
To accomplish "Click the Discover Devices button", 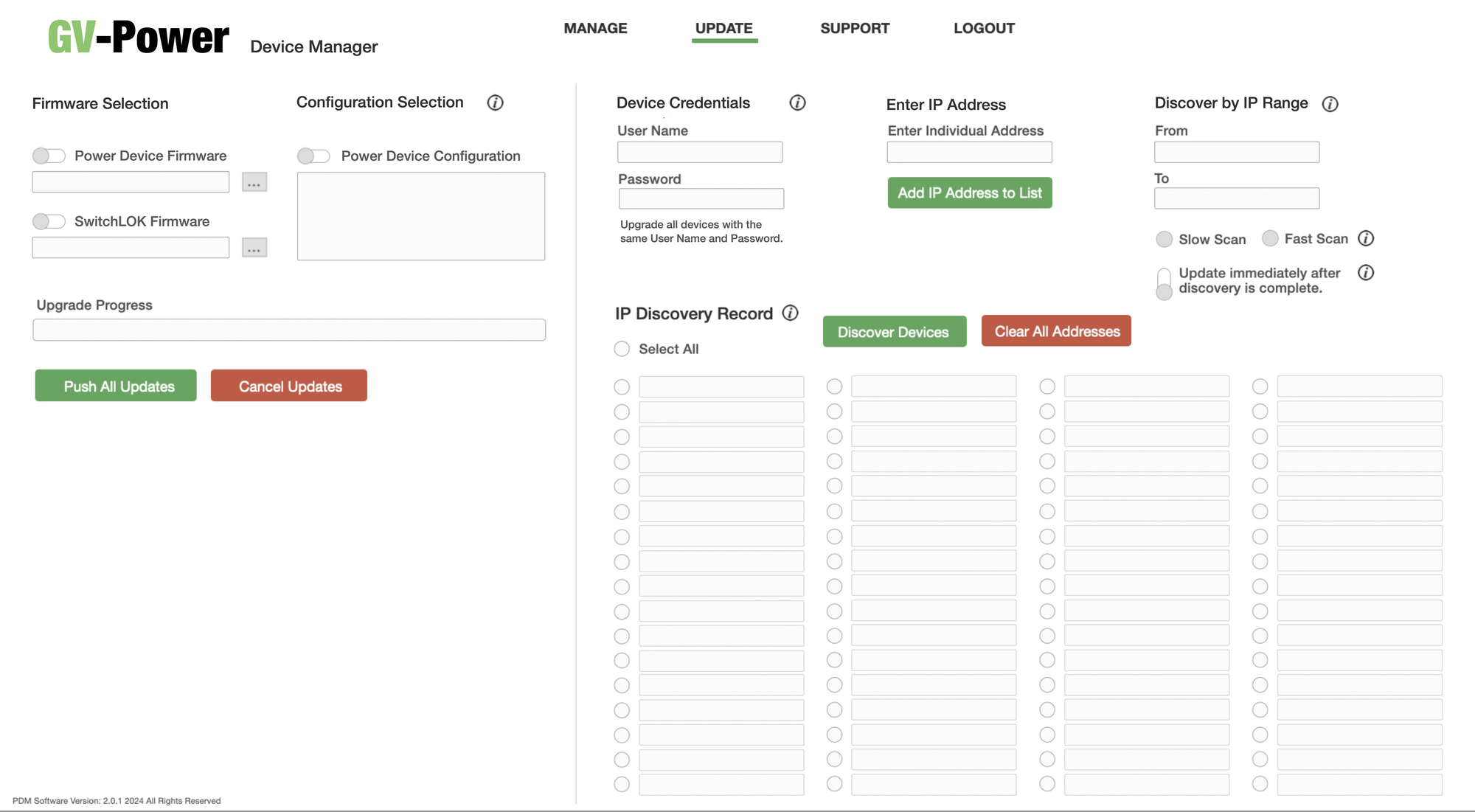I will 894,332.
